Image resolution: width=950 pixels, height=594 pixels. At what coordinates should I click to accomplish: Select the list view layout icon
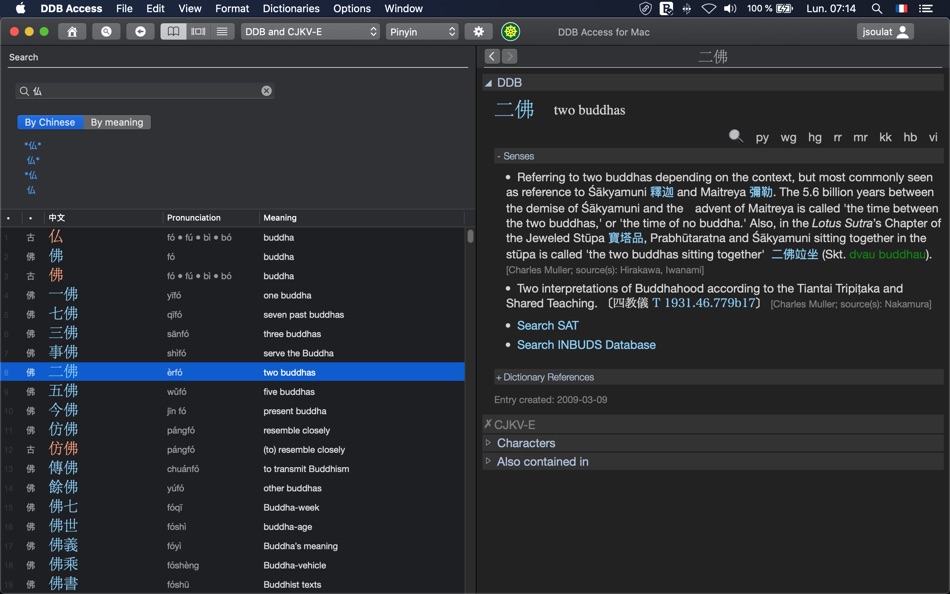pyautogui.click(x=222, y=32)
